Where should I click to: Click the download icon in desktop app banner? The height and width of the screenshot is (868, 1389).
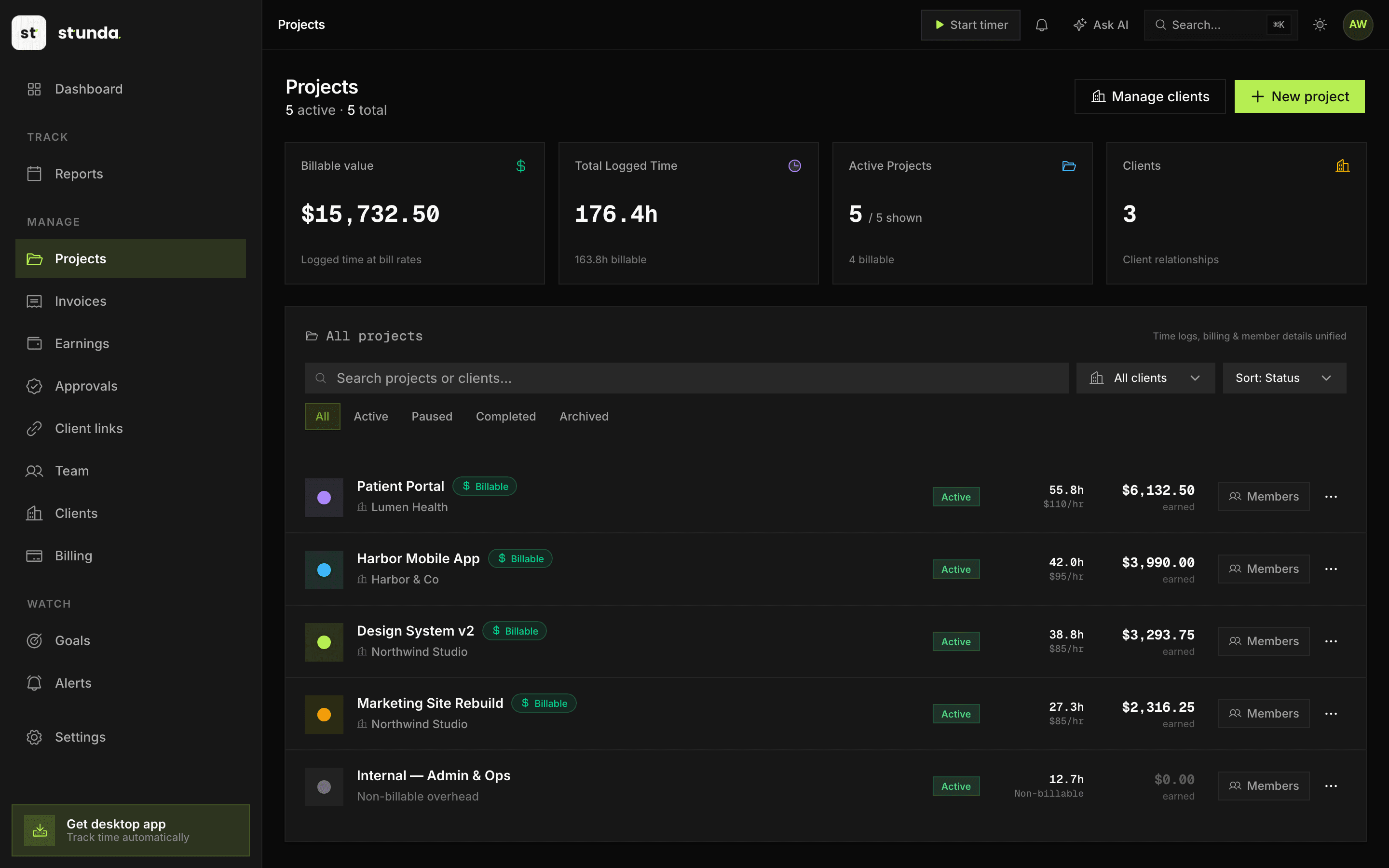[x=40, y=830]
